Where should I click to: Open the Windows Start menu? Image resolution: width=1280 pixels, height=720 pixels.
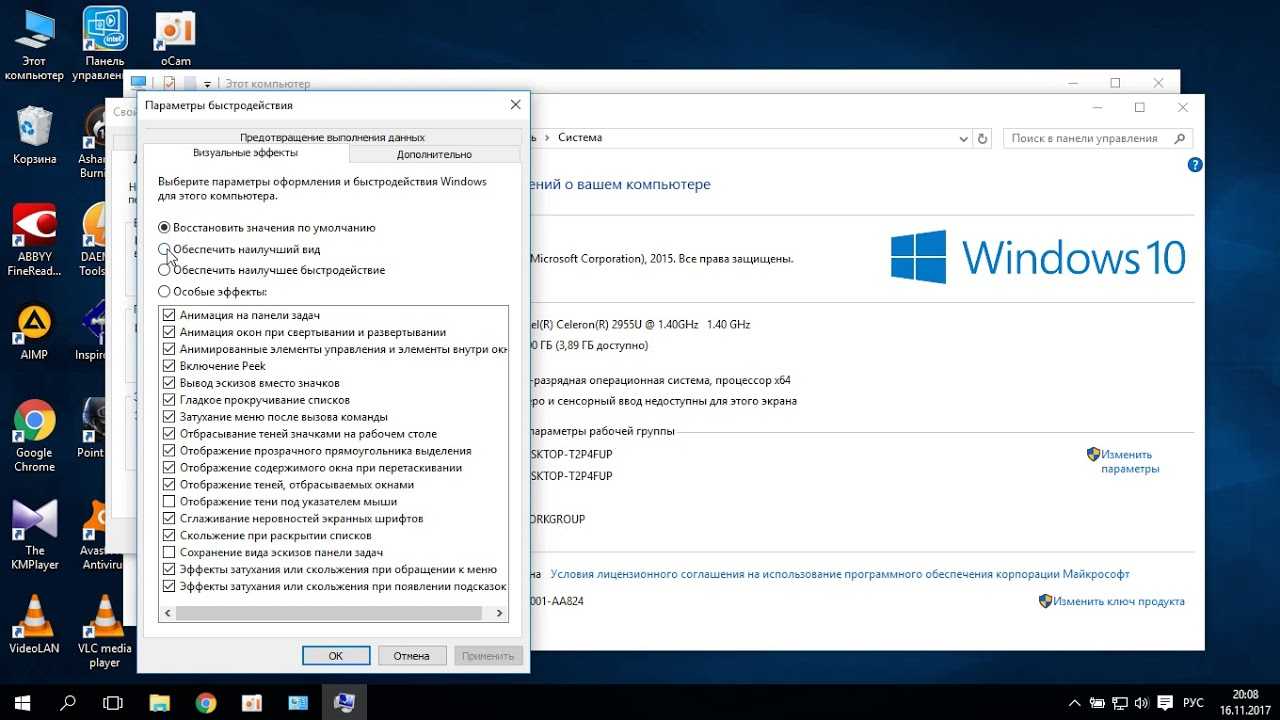coord(22,702)
